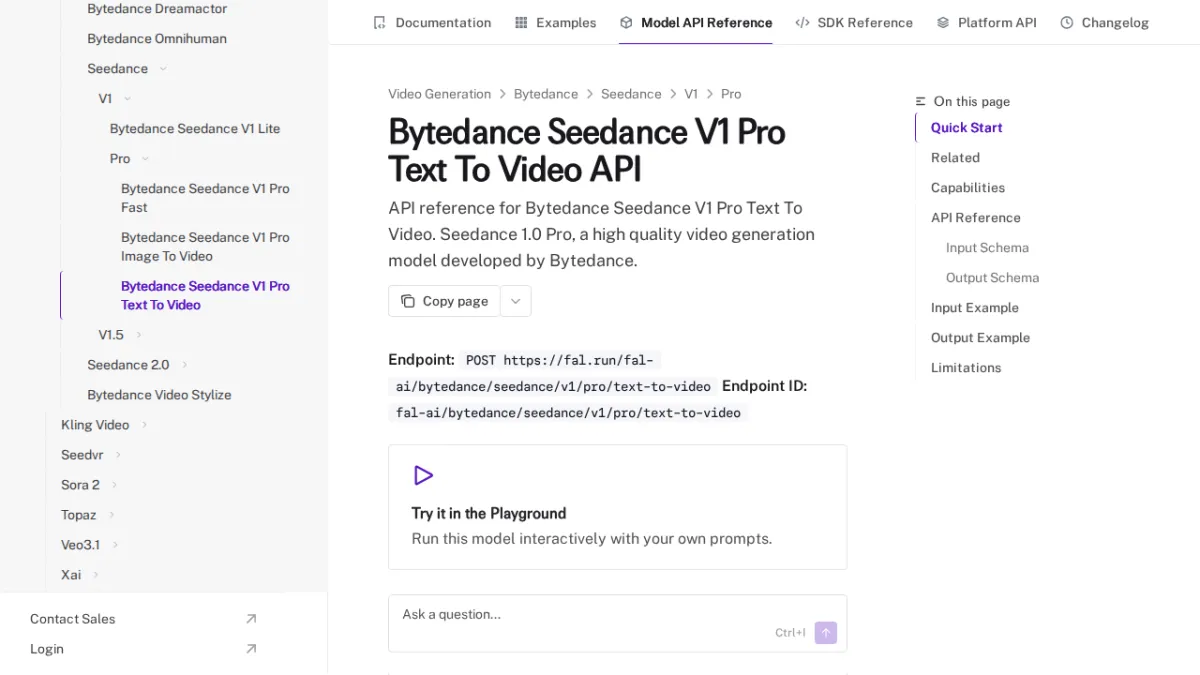This screenshot has height=675, width=1200.
Task: Expand the Seedvr chevron
Action: coord(118,455)
